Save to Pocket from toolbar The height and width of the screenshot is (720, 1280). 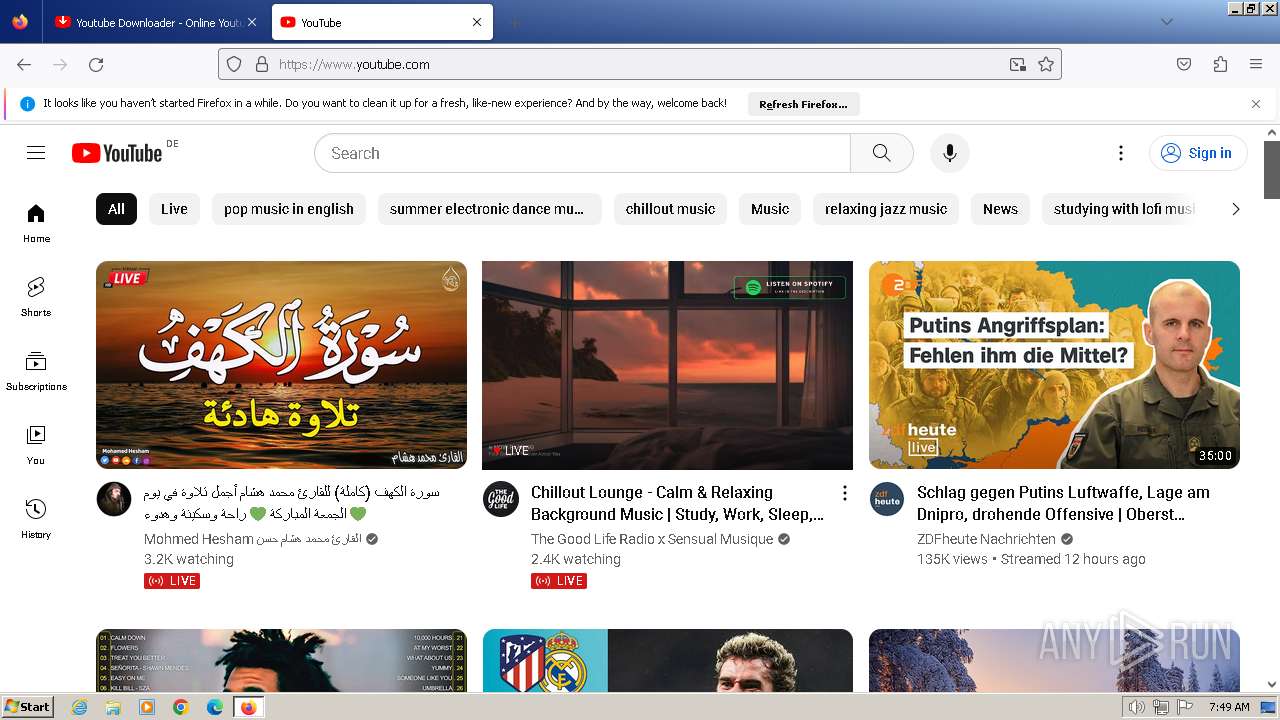click(x=1184, y=64)
